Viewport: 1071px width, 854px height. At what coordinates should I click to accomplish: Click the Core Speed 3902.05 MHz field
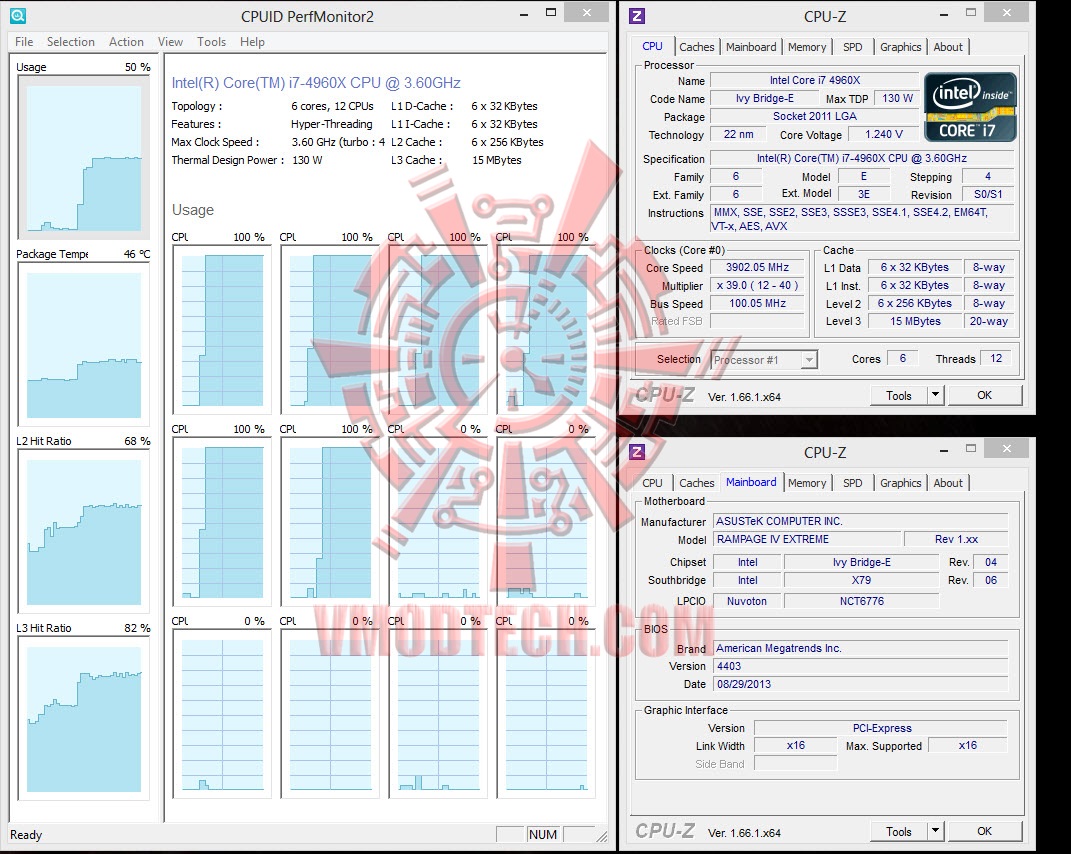point(757,268)
